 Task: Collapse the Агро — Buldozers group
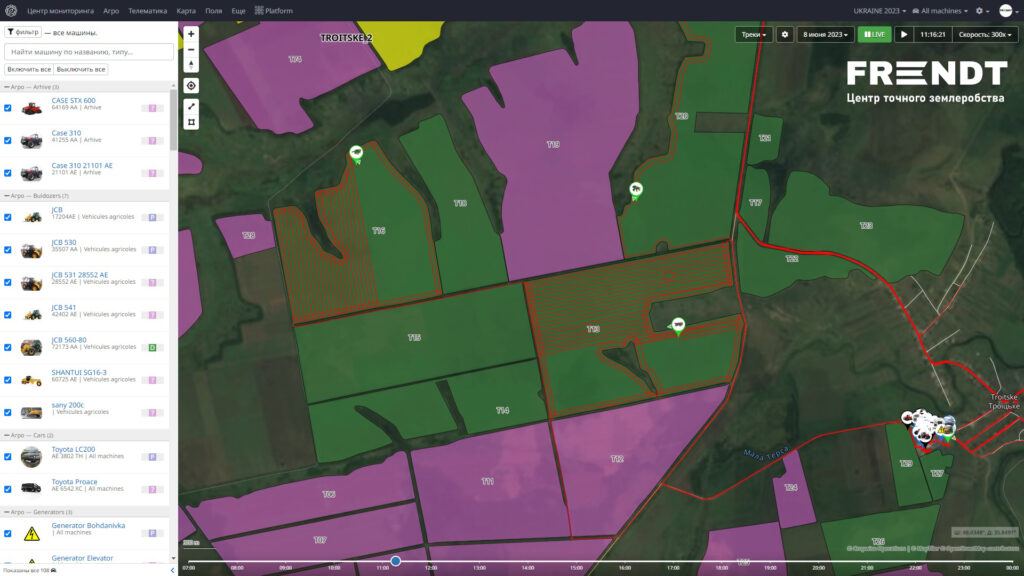point(36,196)
